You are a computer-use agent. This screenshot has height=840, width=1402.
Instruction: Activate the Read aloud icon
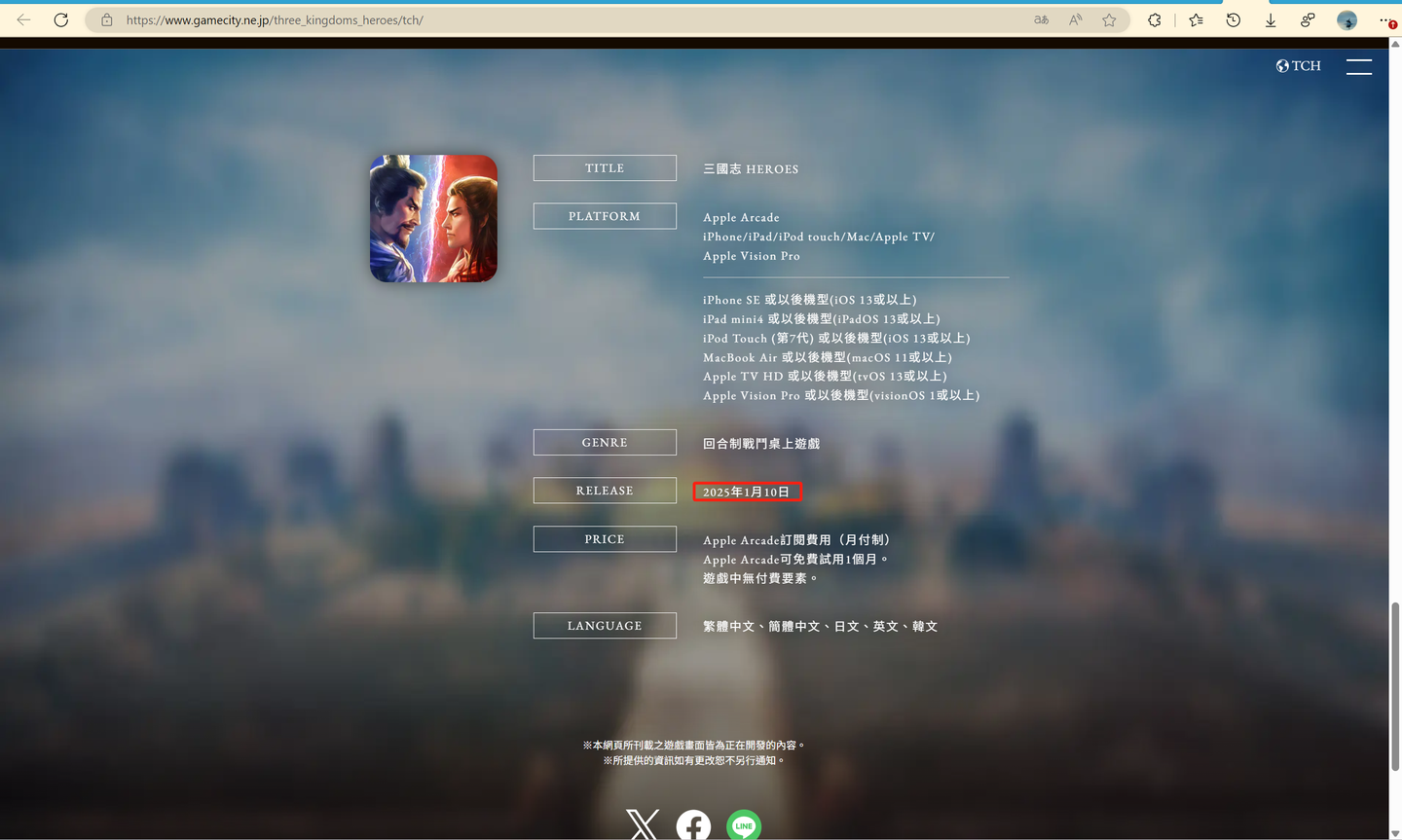1075,19
